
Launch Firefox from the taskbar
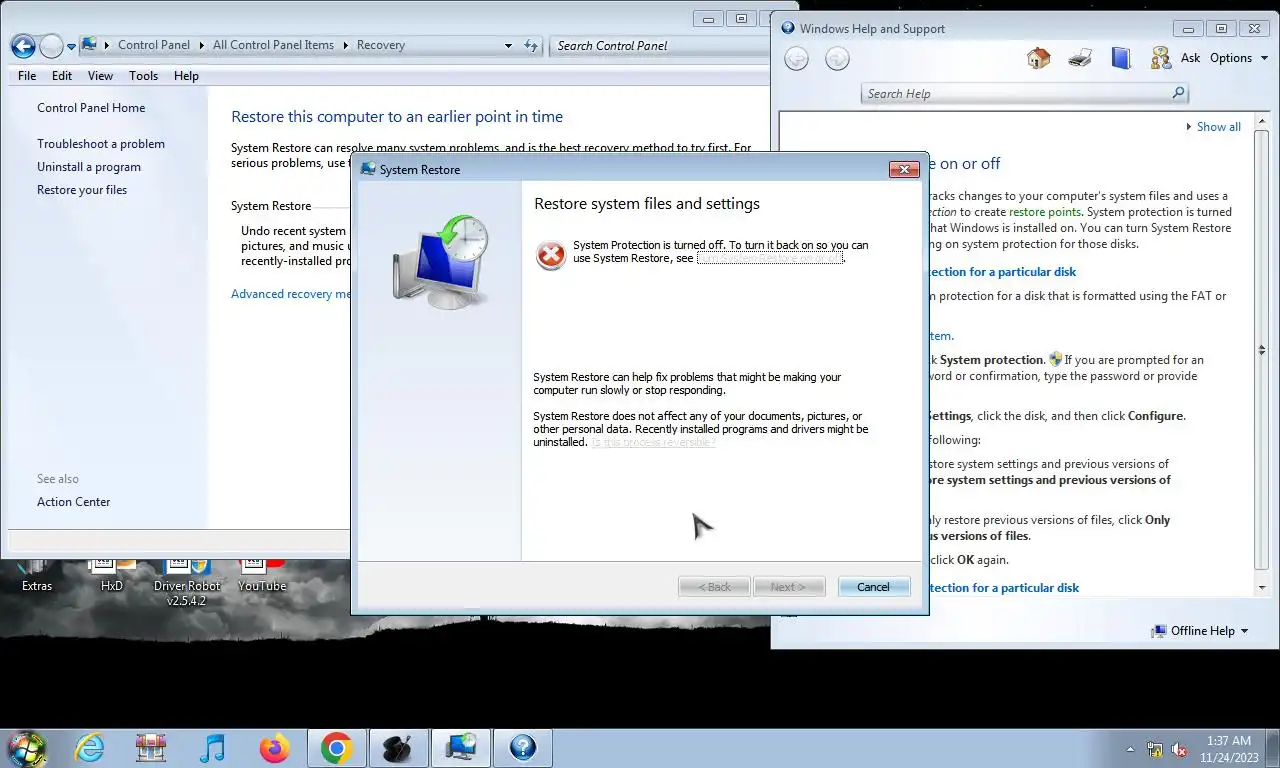(274, 747)
